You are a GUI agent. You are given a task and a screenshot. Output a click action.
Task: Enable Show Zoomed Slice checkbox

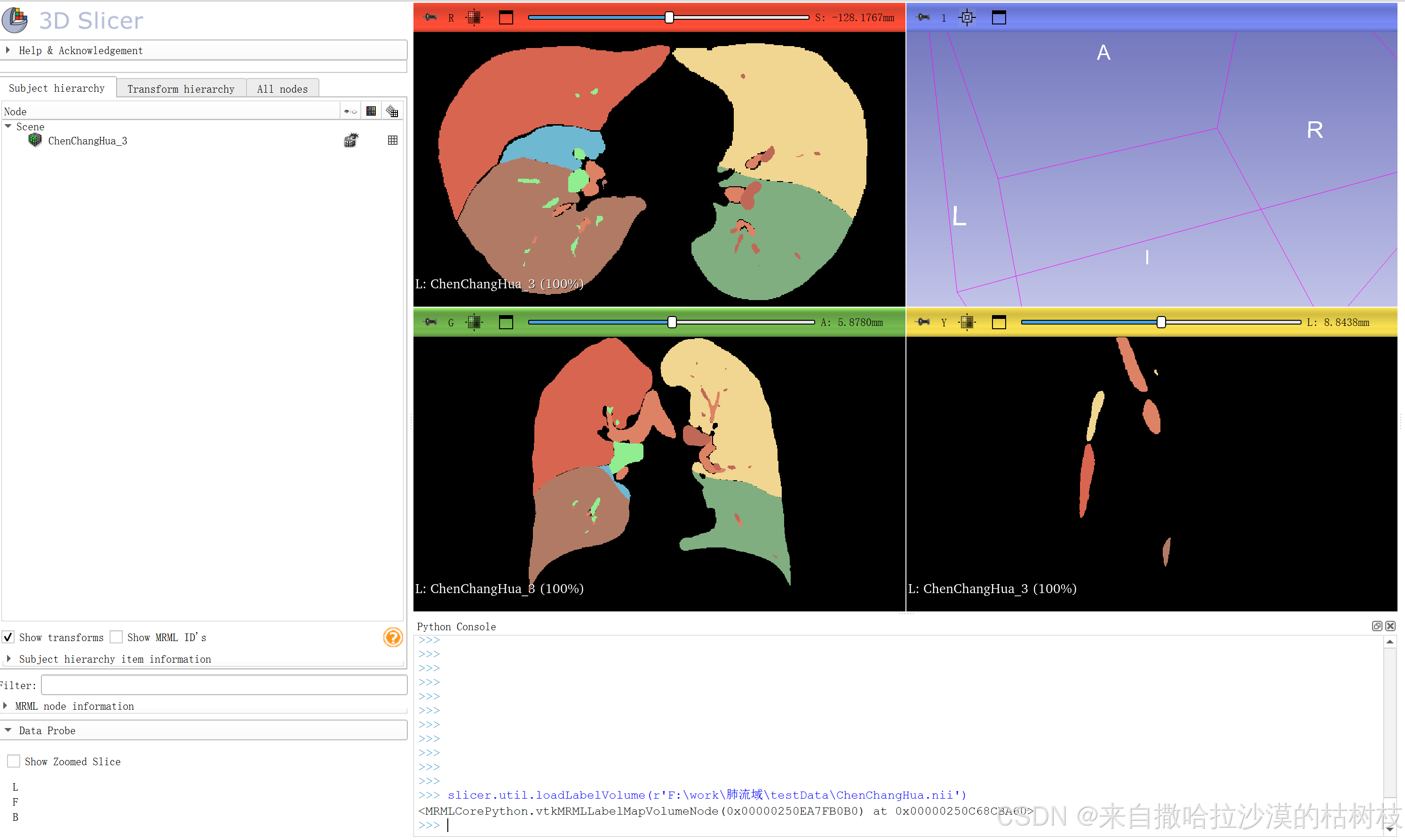[14, 761]
